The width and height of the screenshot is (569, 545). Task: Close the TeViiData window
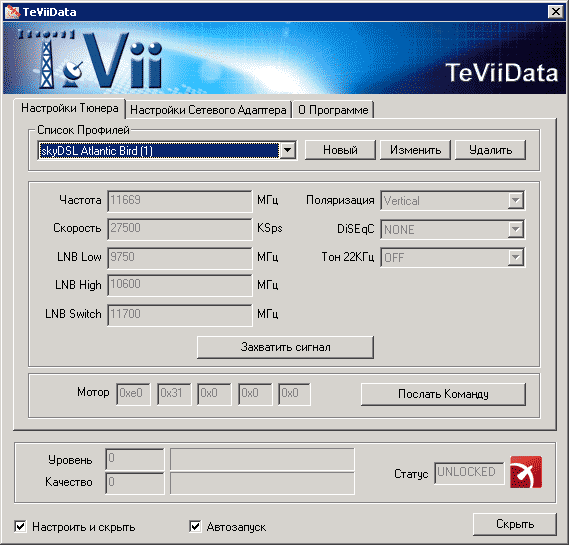(556, 12)
